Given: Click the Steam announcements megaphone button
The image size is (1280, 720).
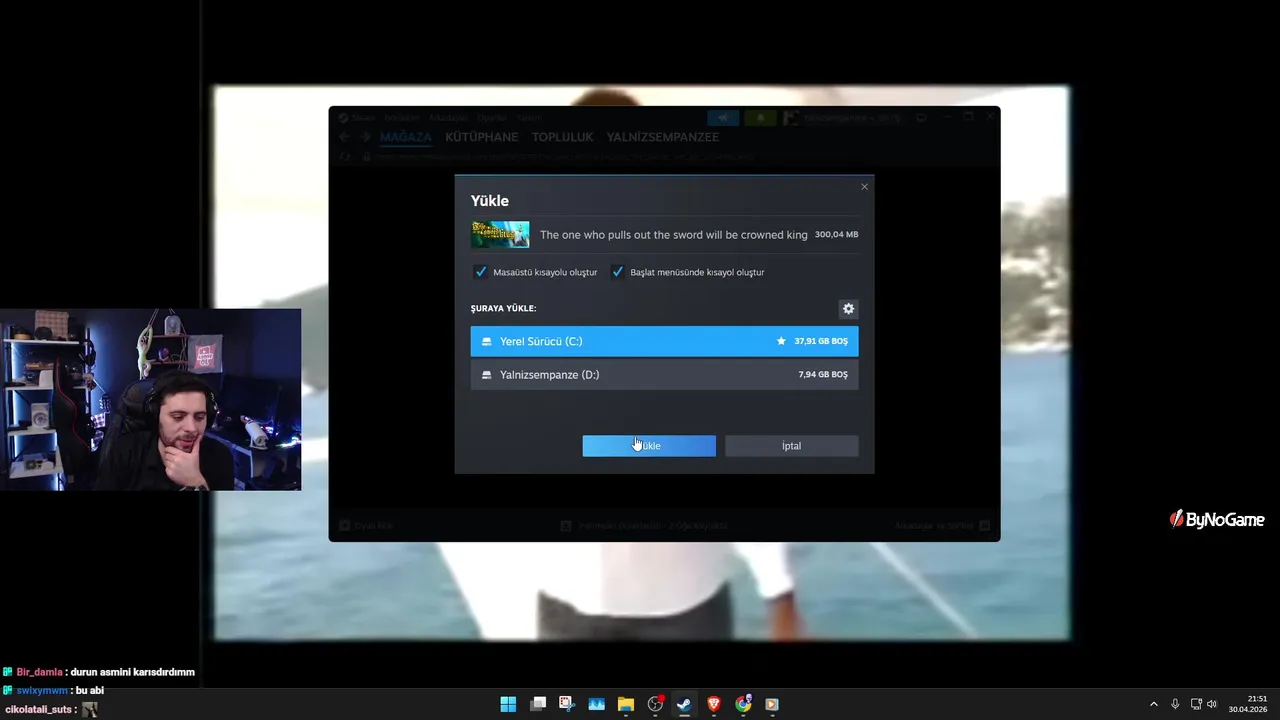Looking at the screenshot, I should [x=723, y=118].
